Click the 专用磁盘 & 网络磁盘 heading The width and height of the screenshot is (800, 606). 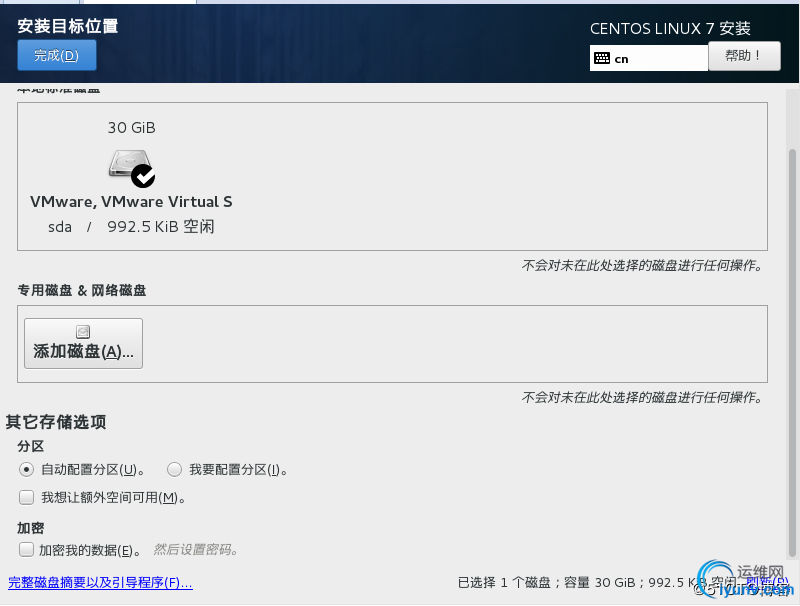[82, 290]
